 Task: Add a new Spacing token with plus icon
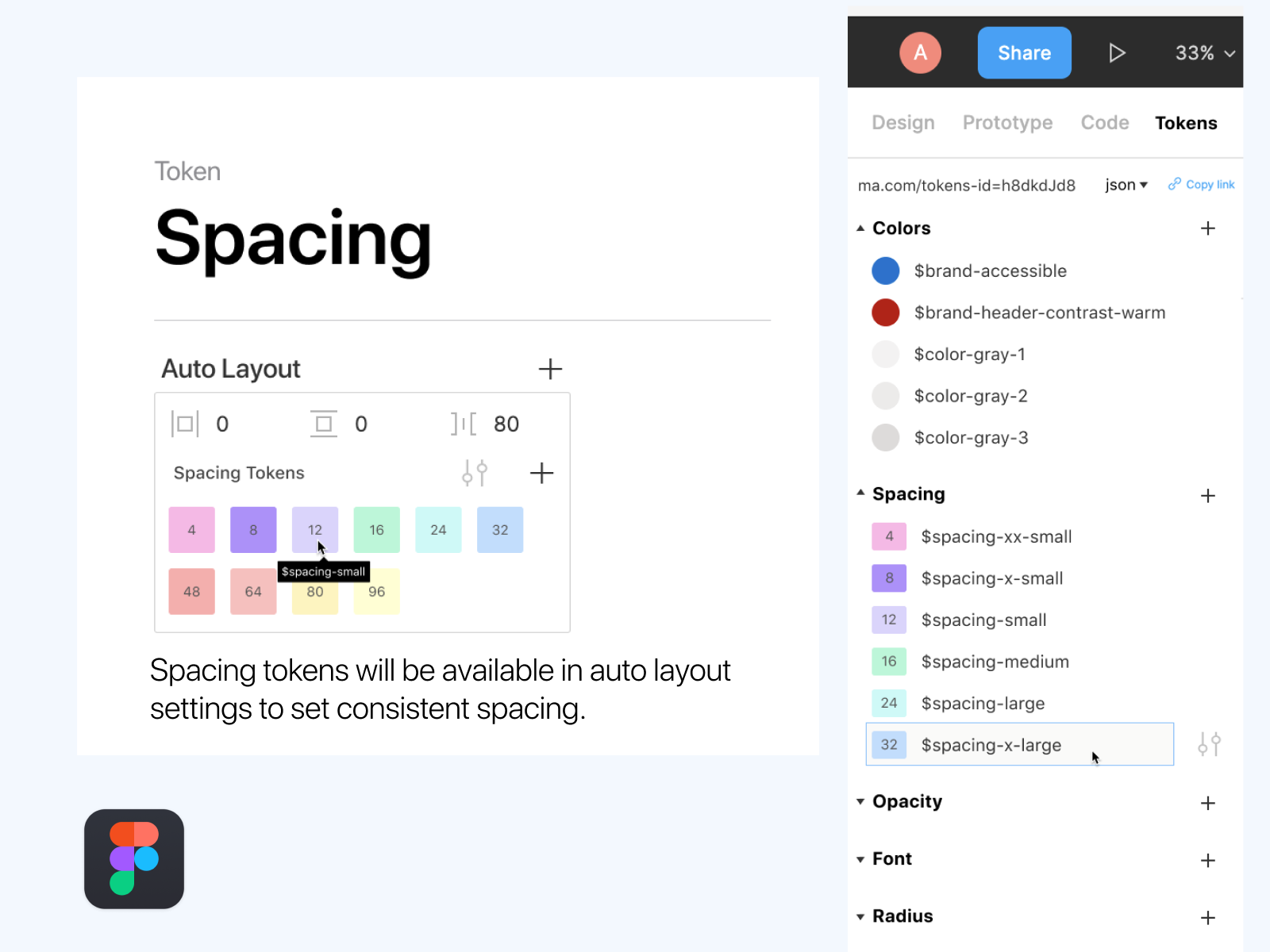tap(1208, 495)
